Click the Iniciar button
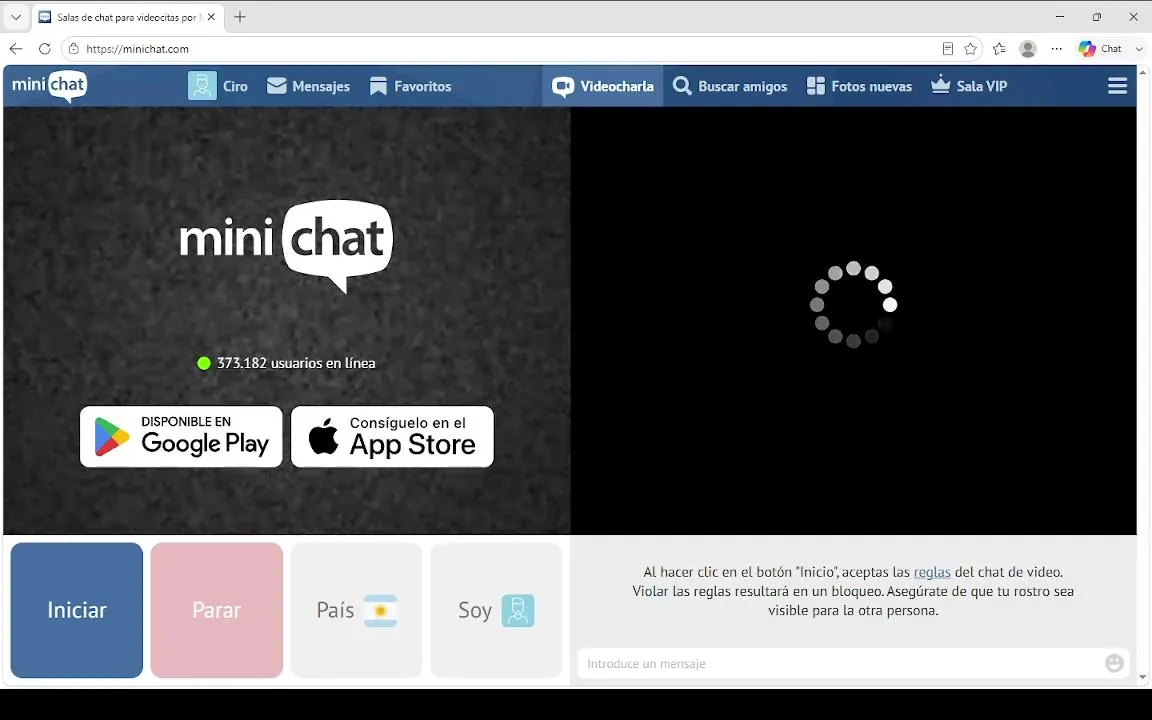1152x720 pixels. (x=76, y=610)
